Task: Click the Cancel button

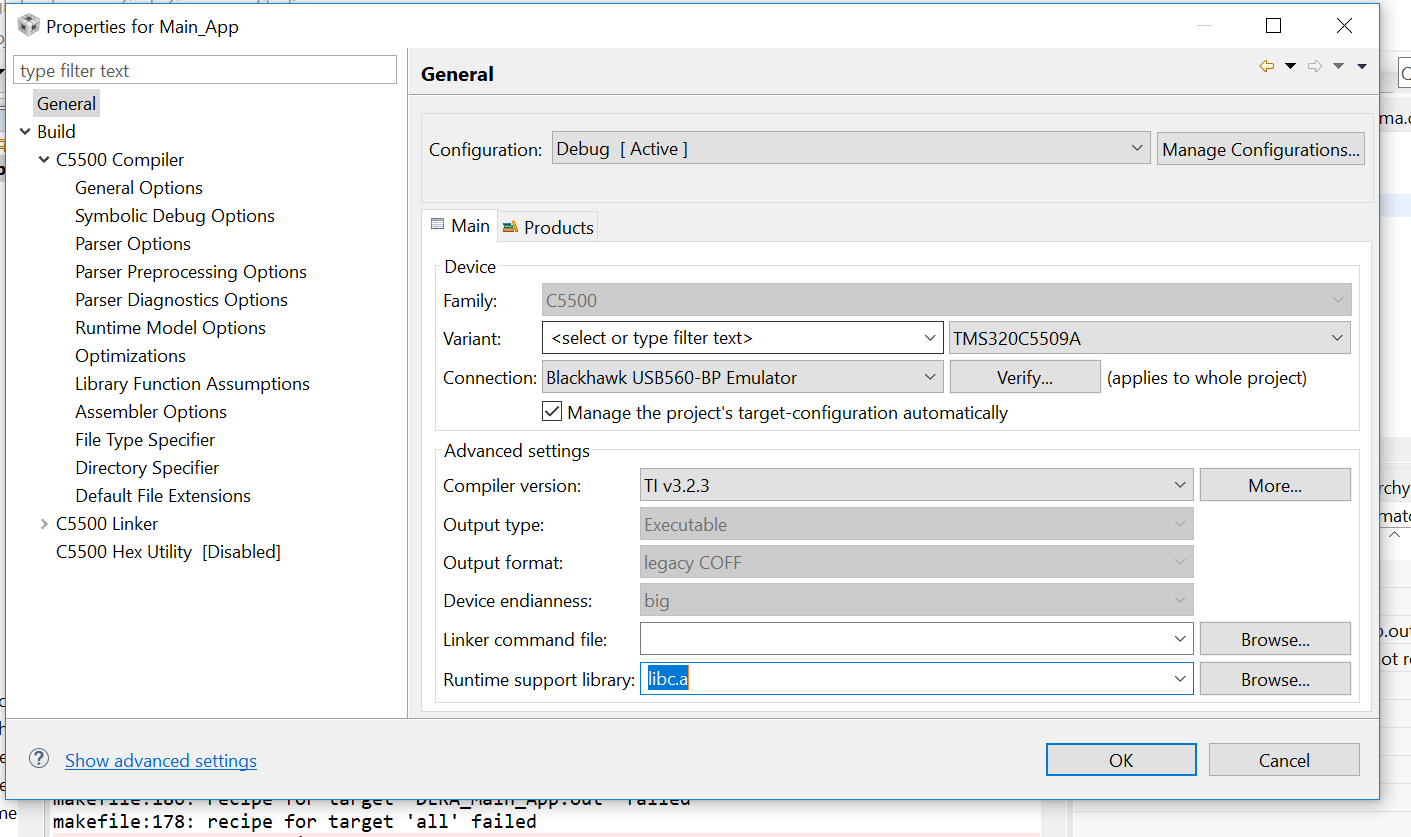Action: pos(1284,760)
